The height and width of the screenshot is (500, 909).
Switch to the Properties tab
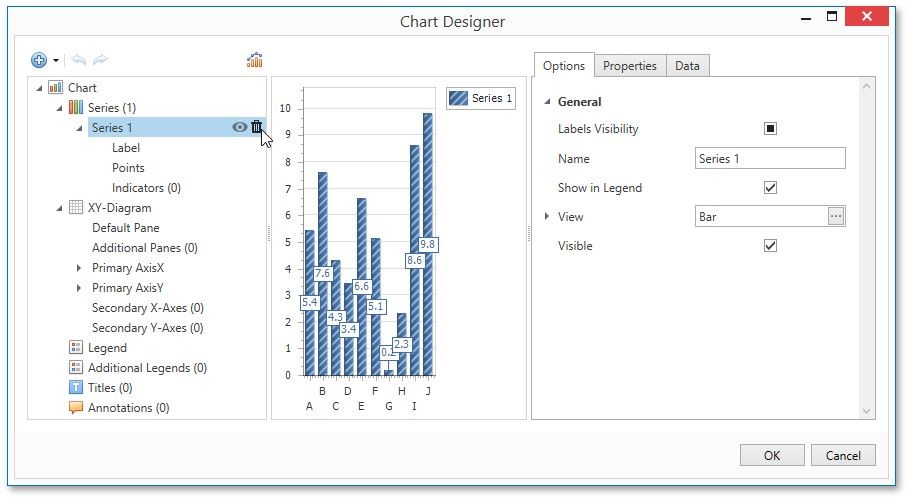[x=629, y=66]
